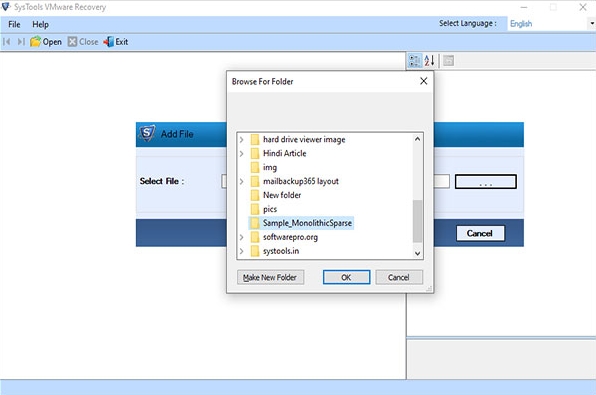The width and height of the screenshot is (596, 395).
Task: Click the SysTools VMware Recovery title bar icon
Action: click(5, 7)
